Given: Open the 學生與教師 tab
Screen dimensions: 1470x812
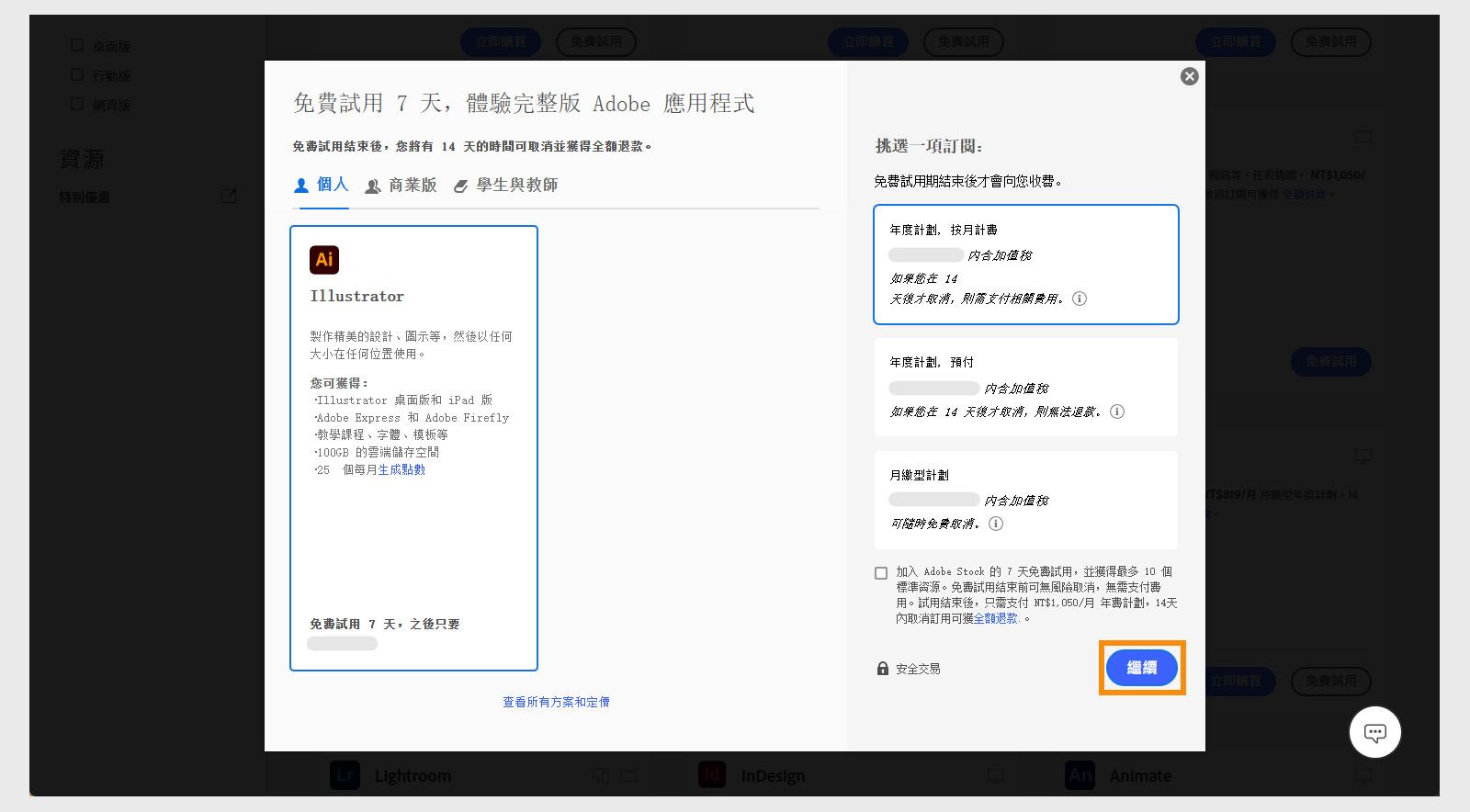Looking at the screenshot, I should (505, 186).
